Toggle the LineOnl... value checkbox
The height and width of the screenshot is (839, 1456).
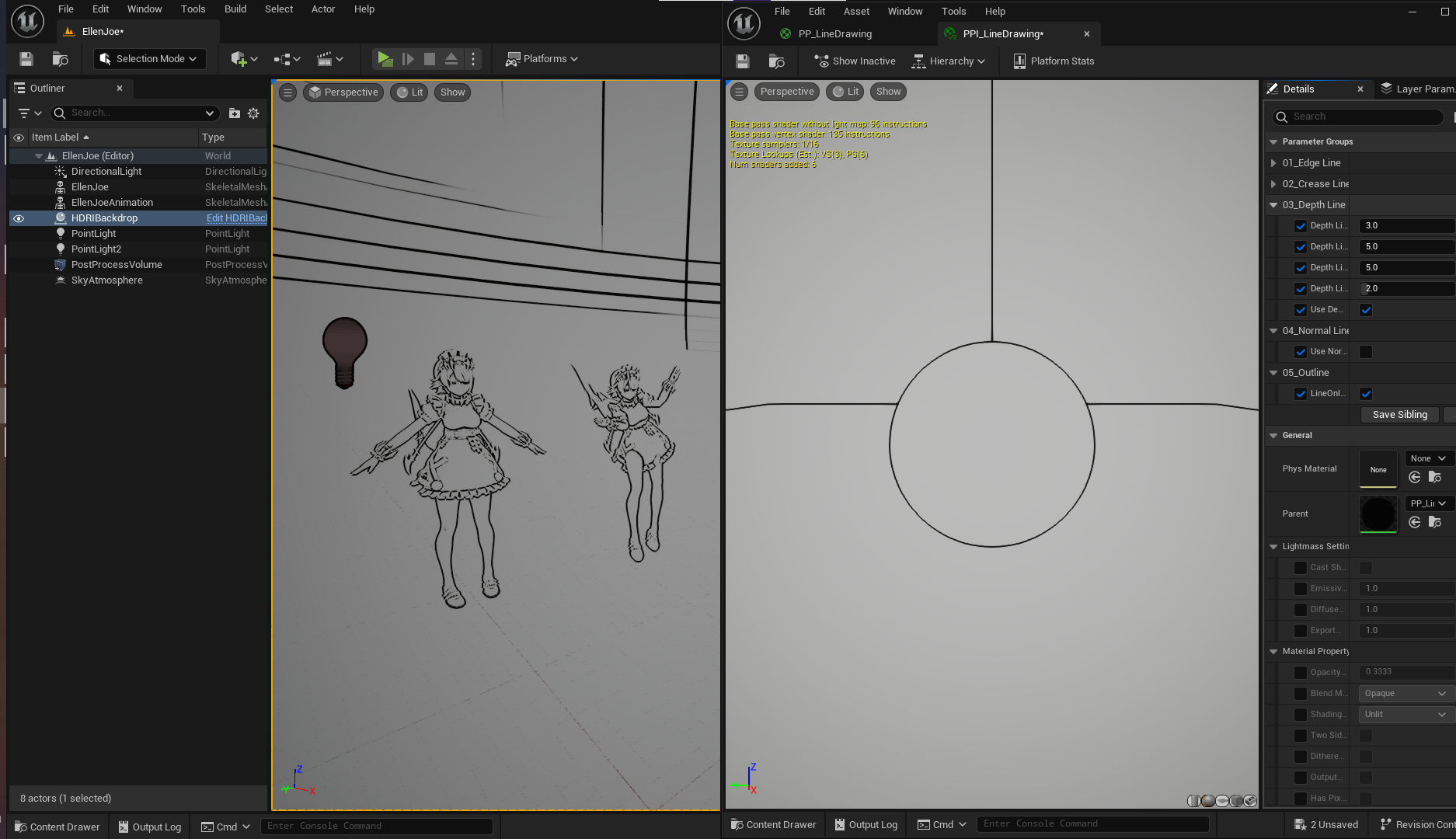click(1366, 394)
